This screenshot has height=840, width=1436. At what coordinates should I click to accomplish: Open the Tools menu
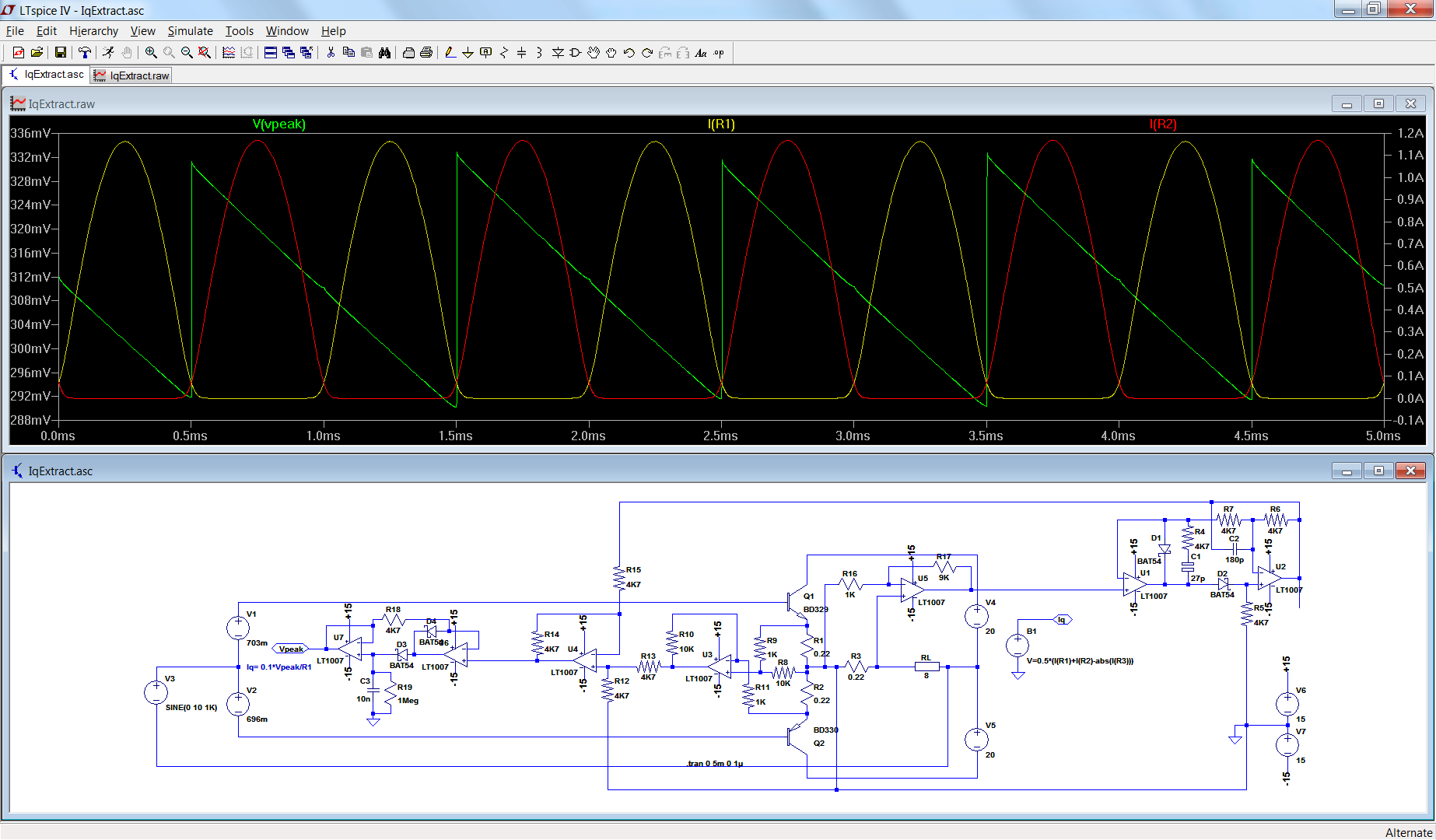click(x=240, y=31)
